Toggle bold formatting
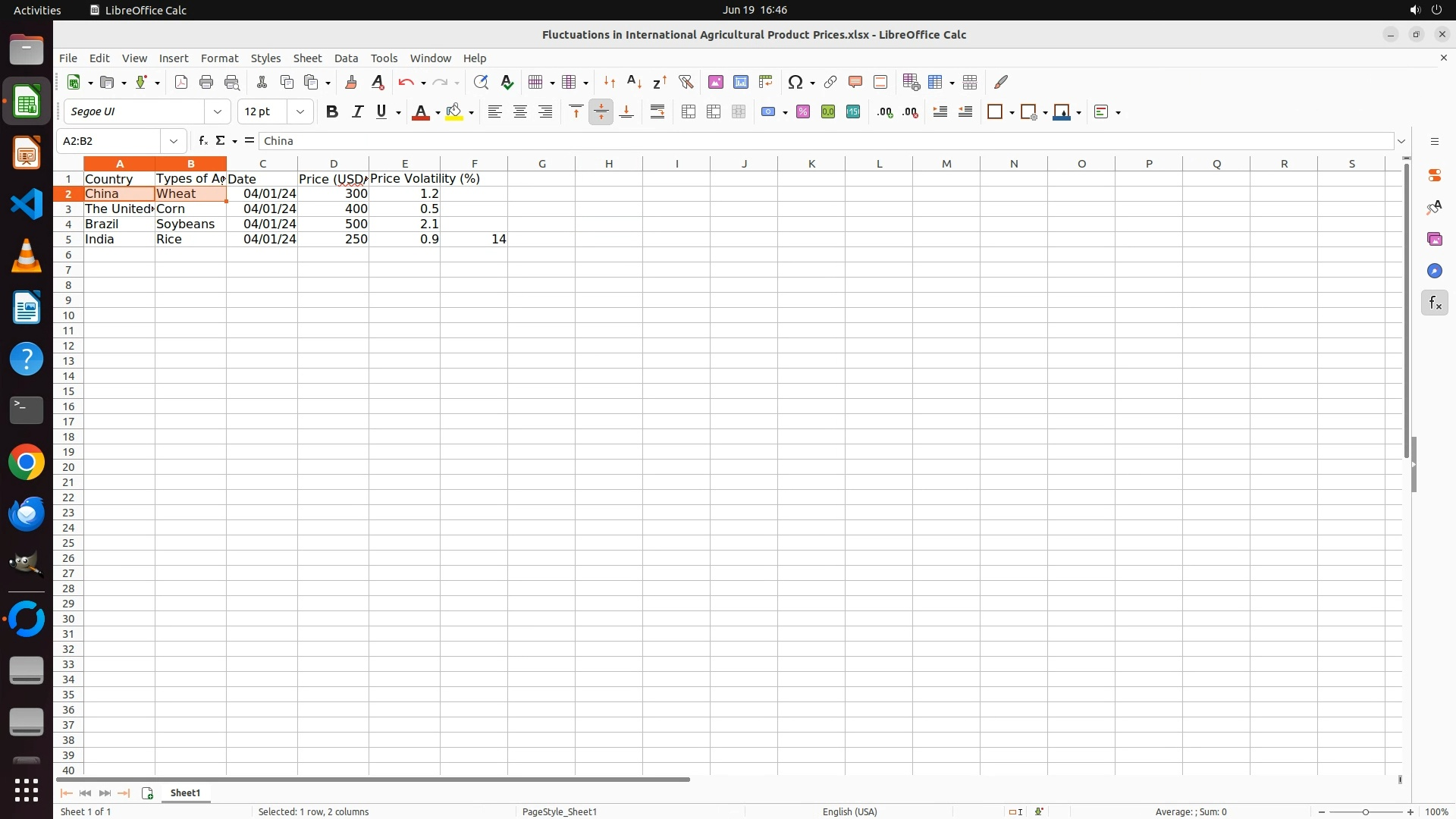This screenshot has height=819, width=1456. click(332, 112)
